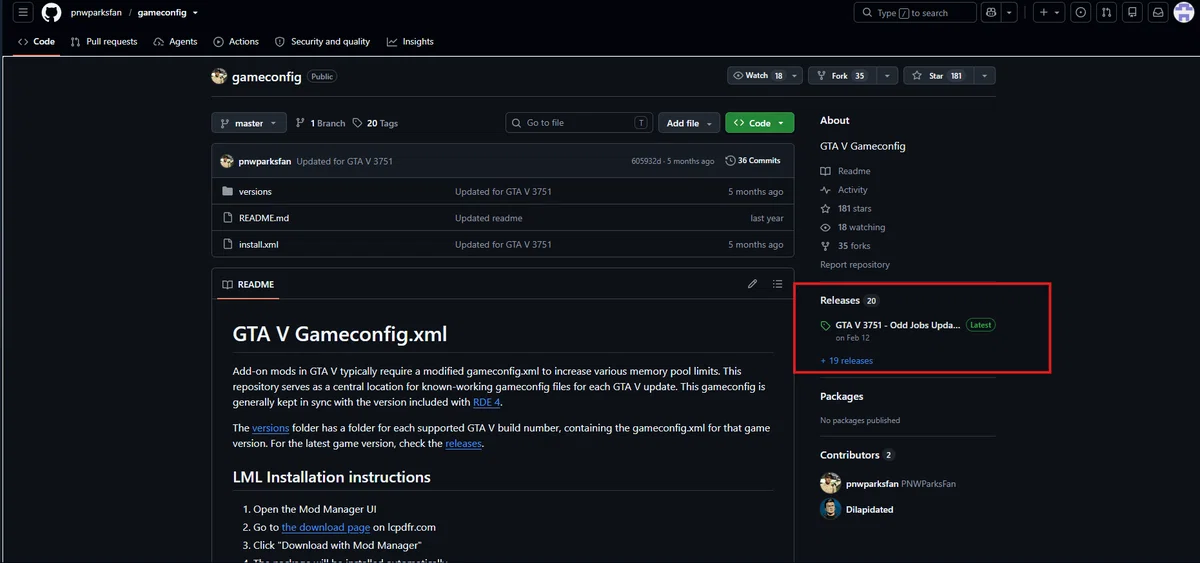The image size is (1200, 563).
Task: Open pnwparksfan owner link in breadcrumb
Action: click(96, 12)
